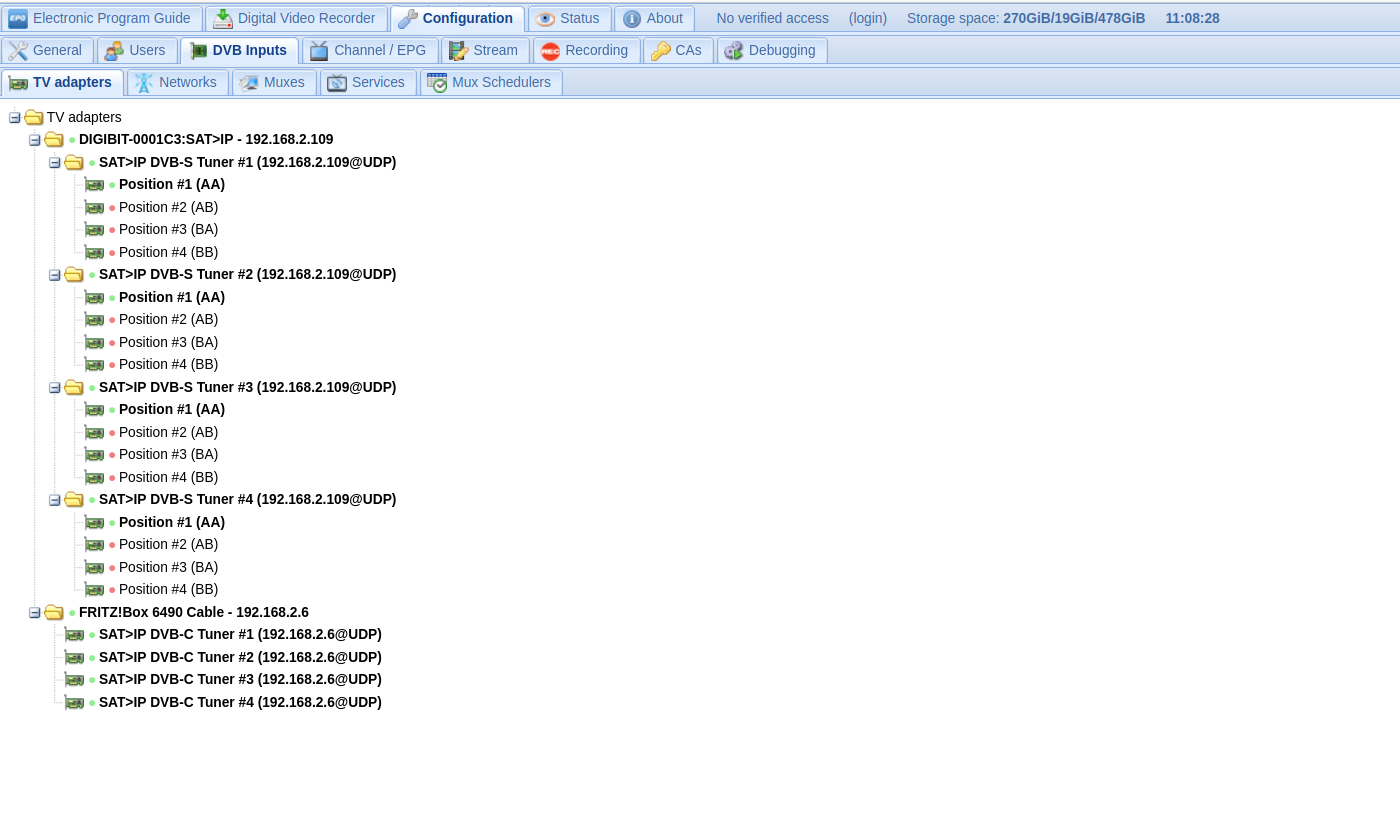The image size is (1400, 825).
Task: Click the Channel / EPG television icon
Action: 319,51
